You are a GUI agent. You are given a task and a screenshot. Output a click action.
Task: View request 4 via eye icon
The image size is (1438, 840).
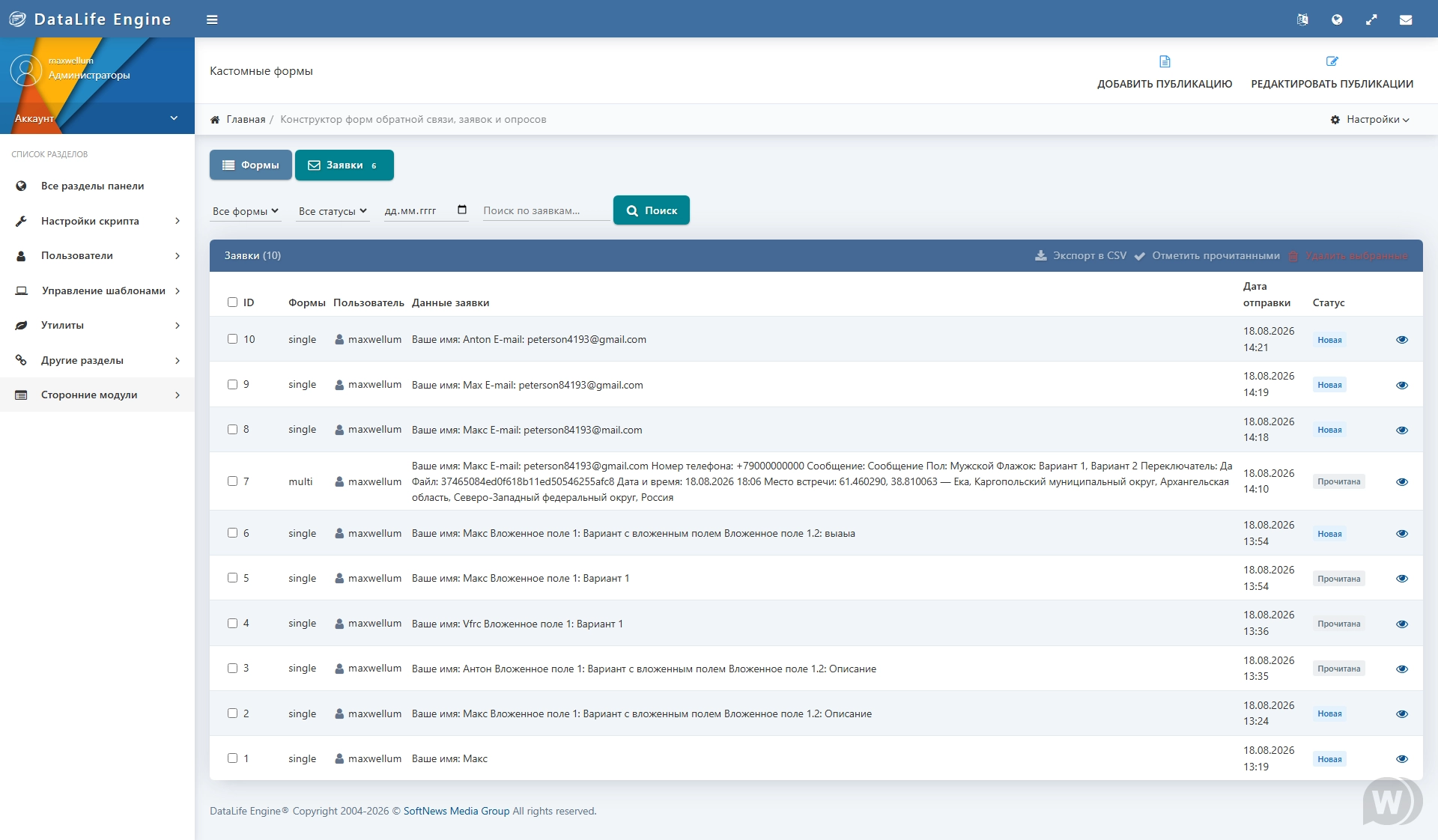pyautogui.click(x=1402, y=624)
